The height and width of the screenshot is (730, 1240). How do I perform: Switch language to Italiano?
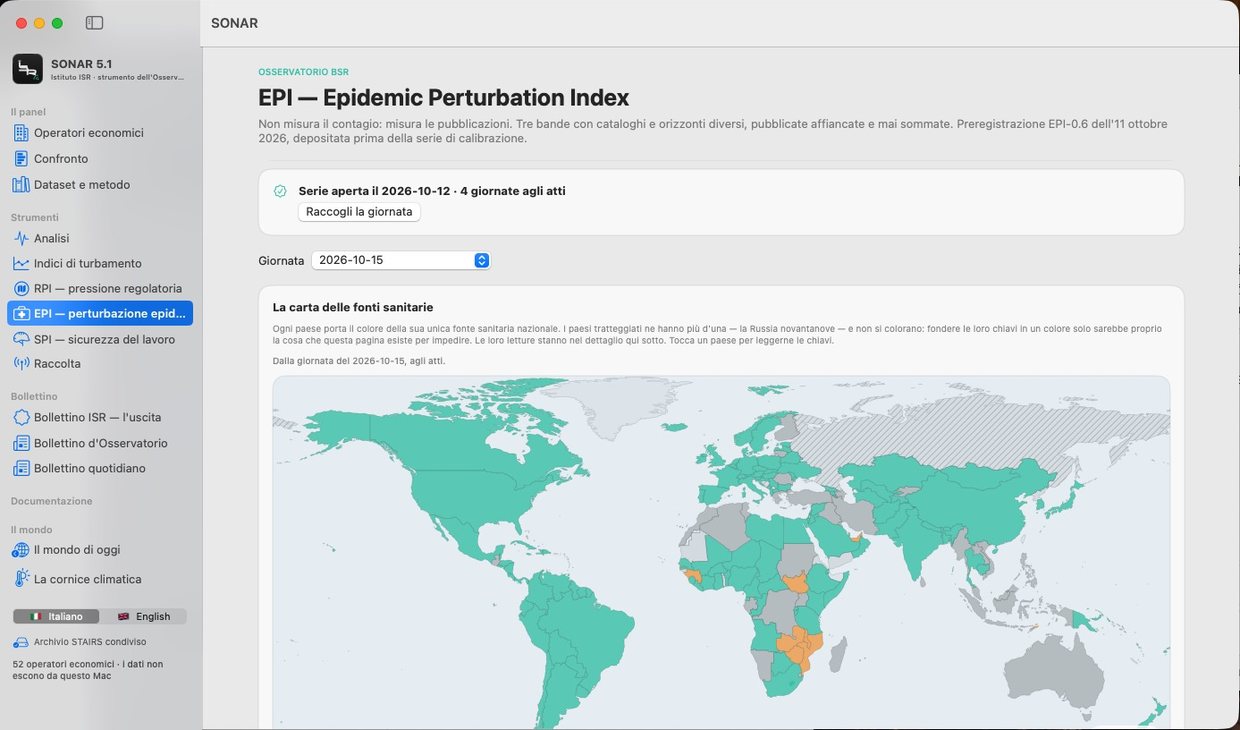click(56, 617)
